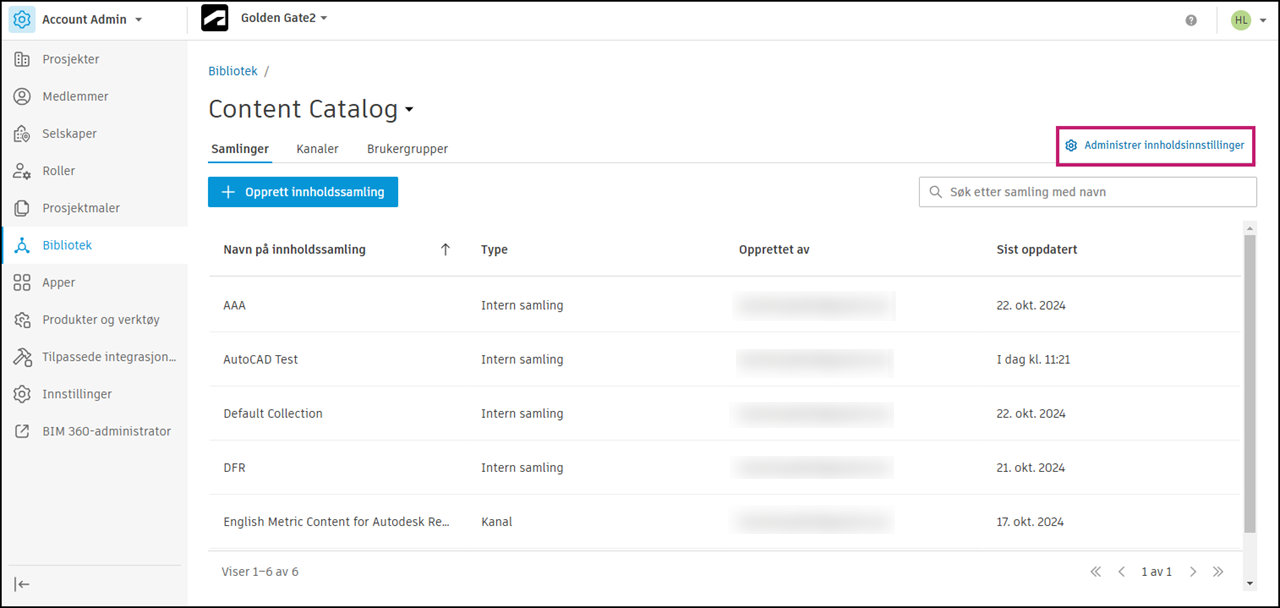Viewport: 1280px width, 608px height.
Task: Click the Autodesk logo next to Golden Gate2
Action: [x=215, y=19]
